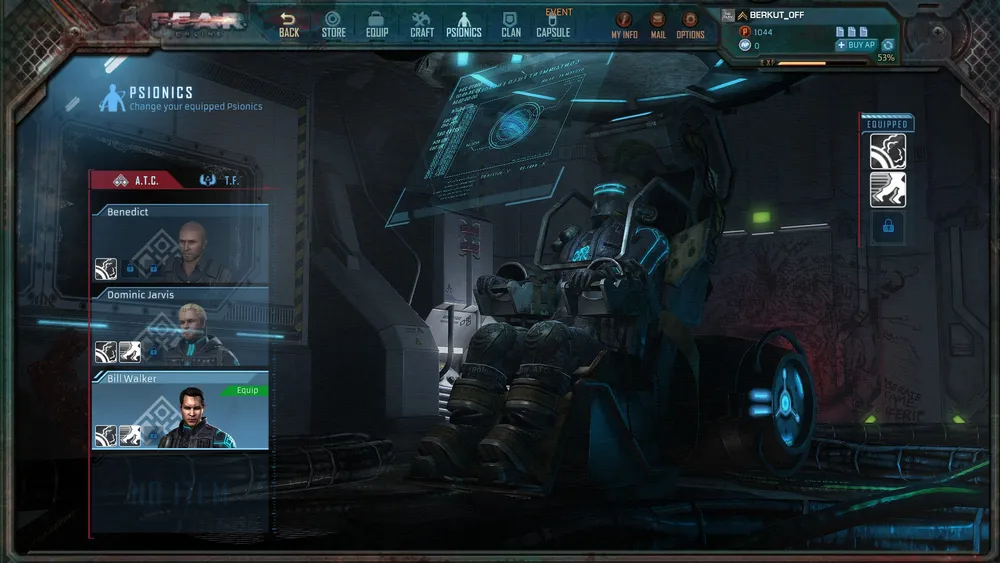1000x563 pixels.
Task: Click the 1044 points value
Action: pyautogui.click(x=763, y=32)
